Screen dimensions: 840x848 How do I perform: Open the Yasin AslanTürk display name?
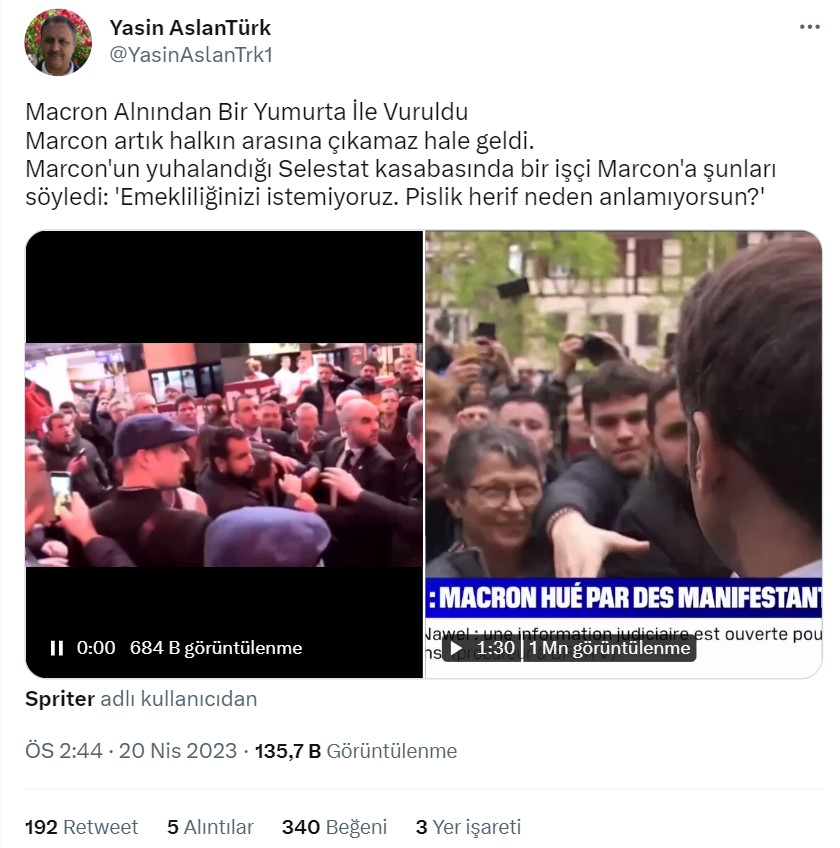coord(190,28)
